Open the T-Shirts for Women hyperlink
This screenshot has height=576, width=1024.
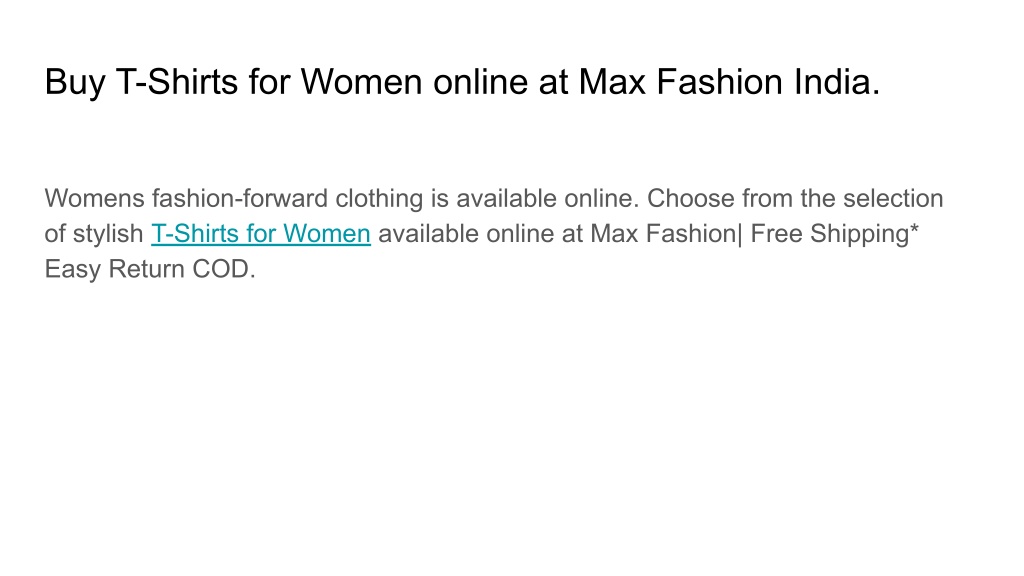pos(261,234)
